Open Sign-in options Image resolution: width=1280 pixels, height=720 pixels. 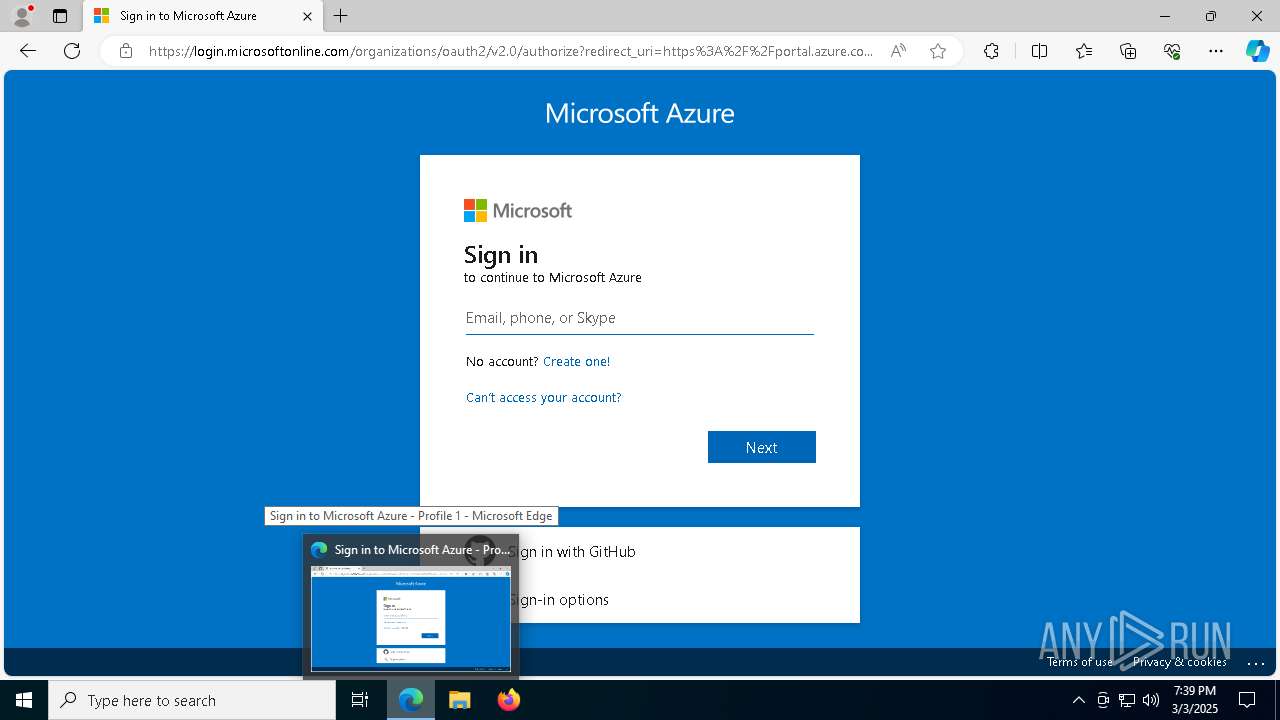[639, 599]
